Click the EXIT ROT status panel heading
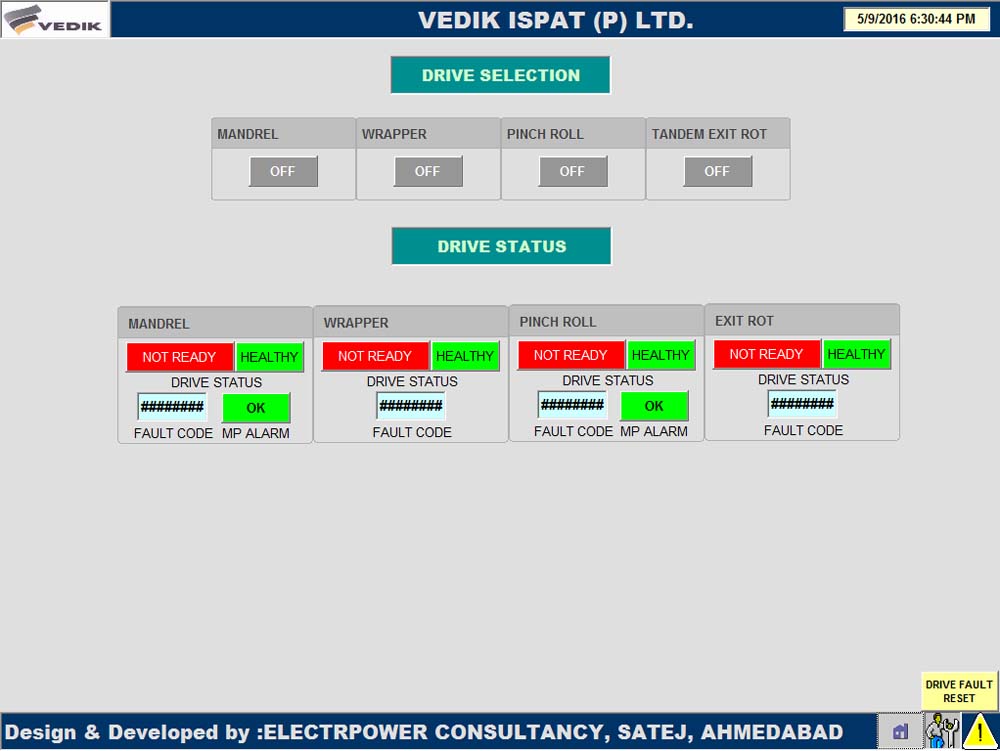The image size is (1000, 751). coord(744,321)
